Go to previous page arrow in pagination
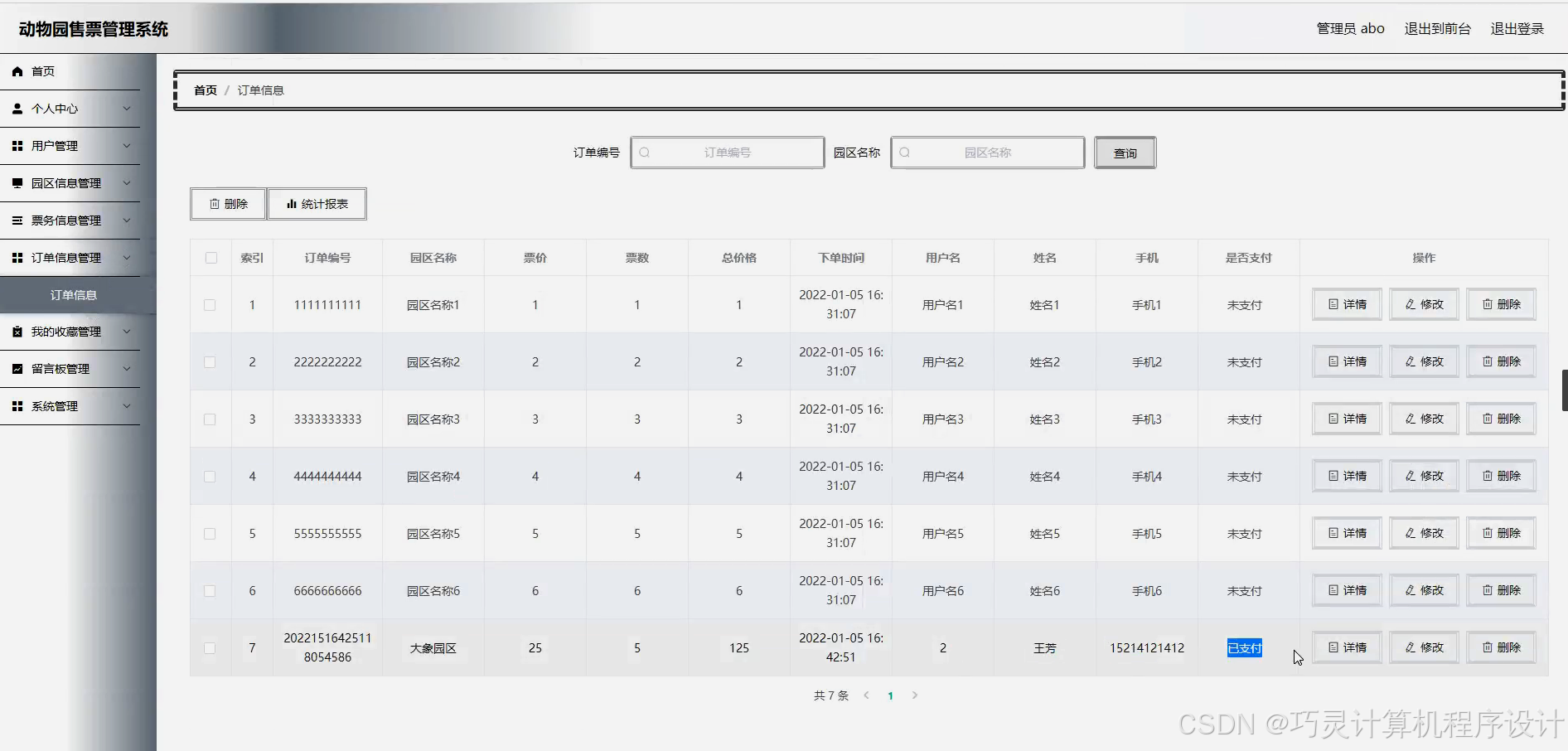This screenshot has height=751, width=1568. [x=866, y=695]
